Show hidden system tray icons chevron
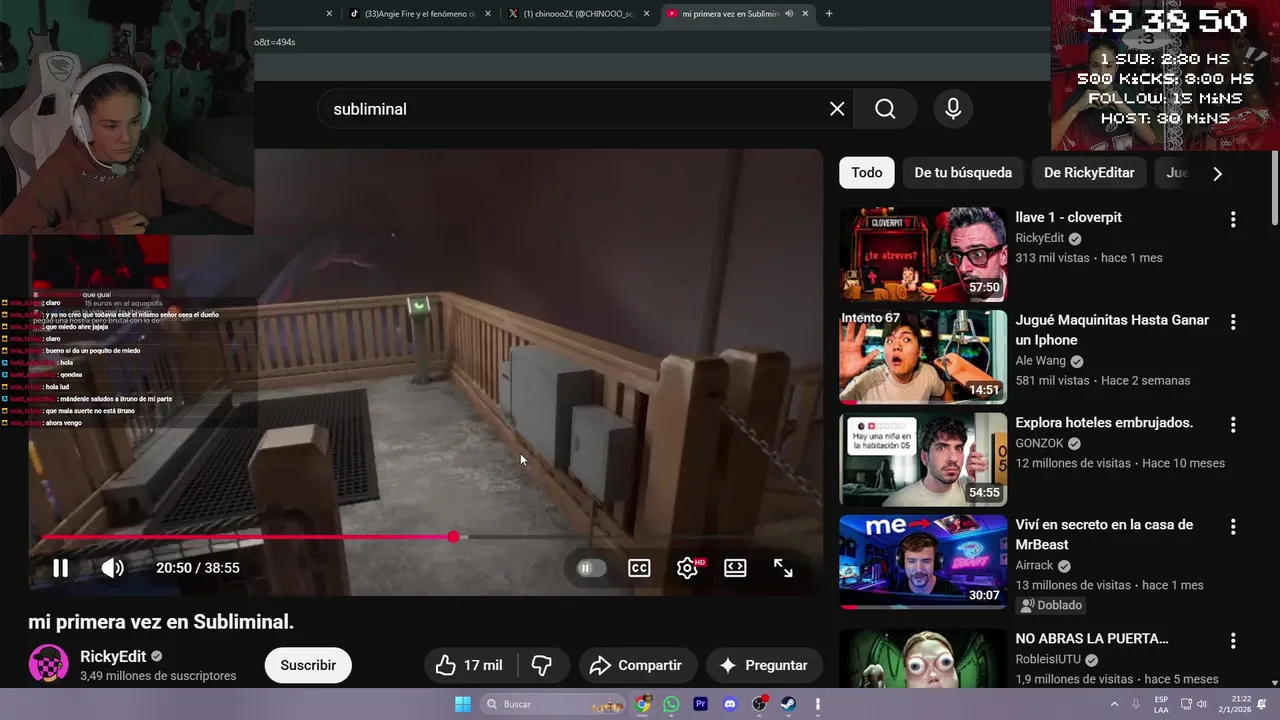 tap(1115, 704)
